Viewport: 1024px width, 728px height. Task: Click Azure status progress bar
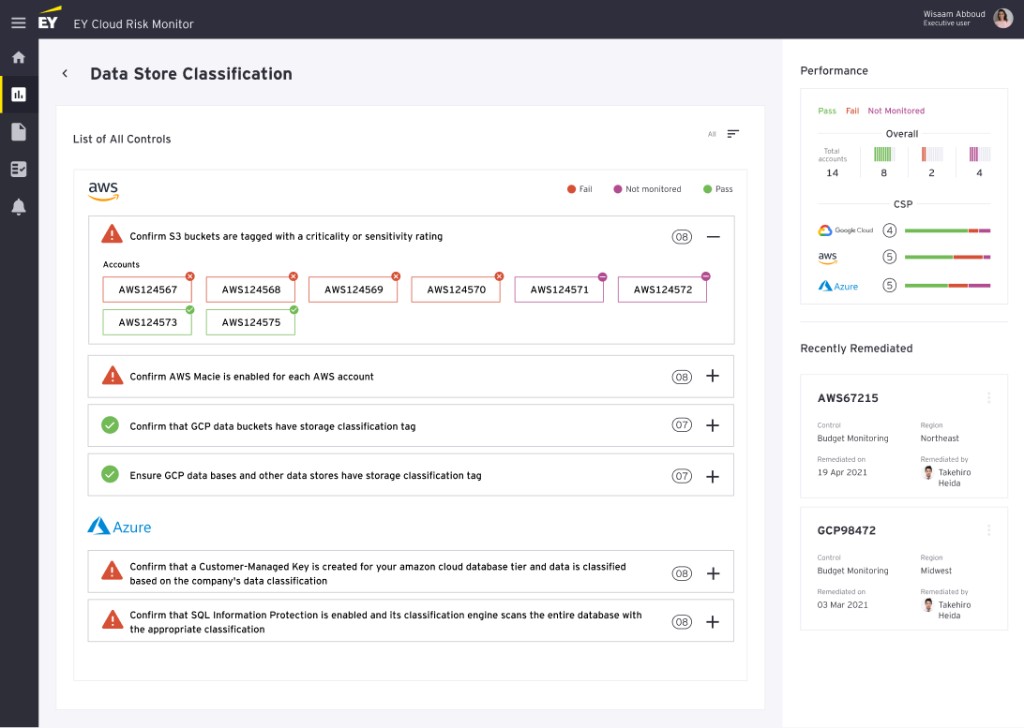click(x=948, y=285)
